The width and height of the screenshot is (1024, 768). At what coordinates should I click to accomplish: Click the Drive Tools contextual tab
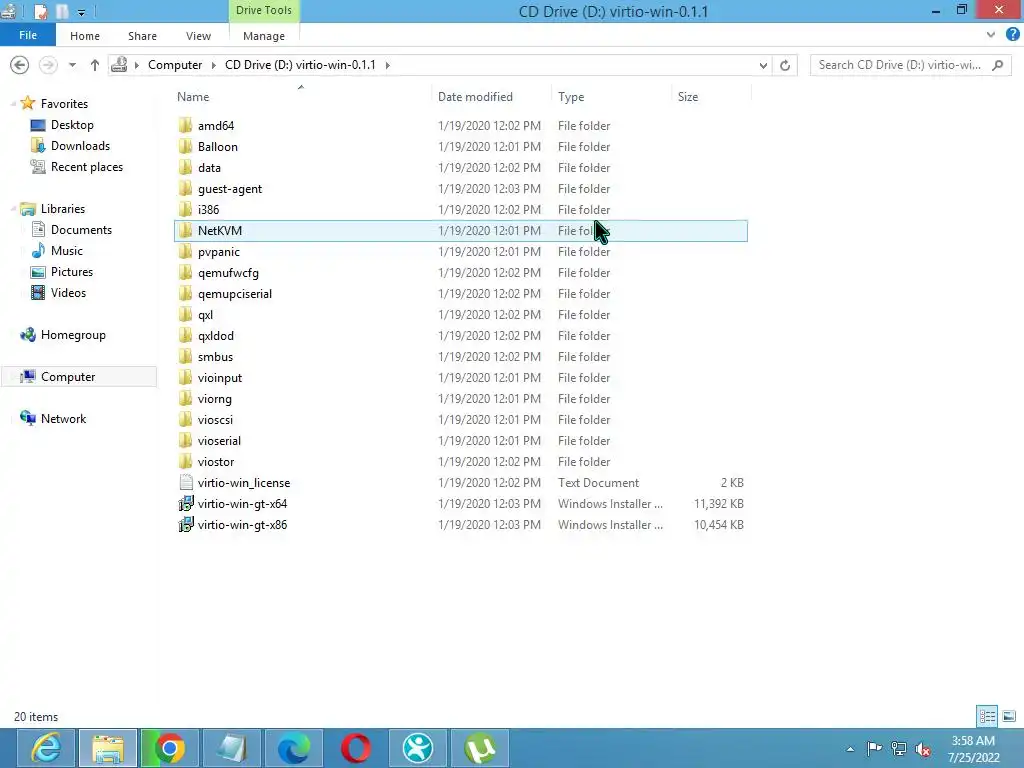(x=264, y=10)
